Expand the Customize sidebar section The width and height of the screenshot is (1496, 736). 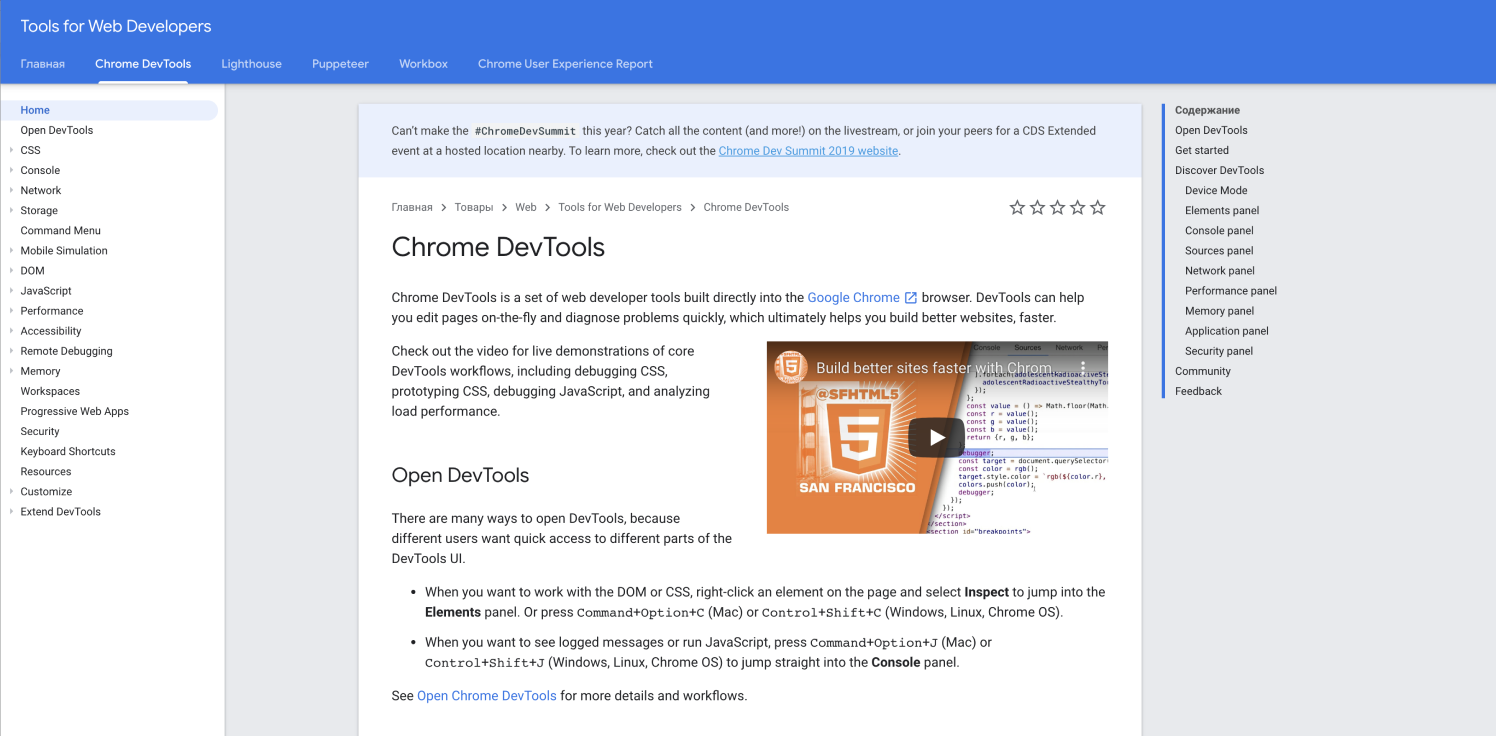pos(11,491)
